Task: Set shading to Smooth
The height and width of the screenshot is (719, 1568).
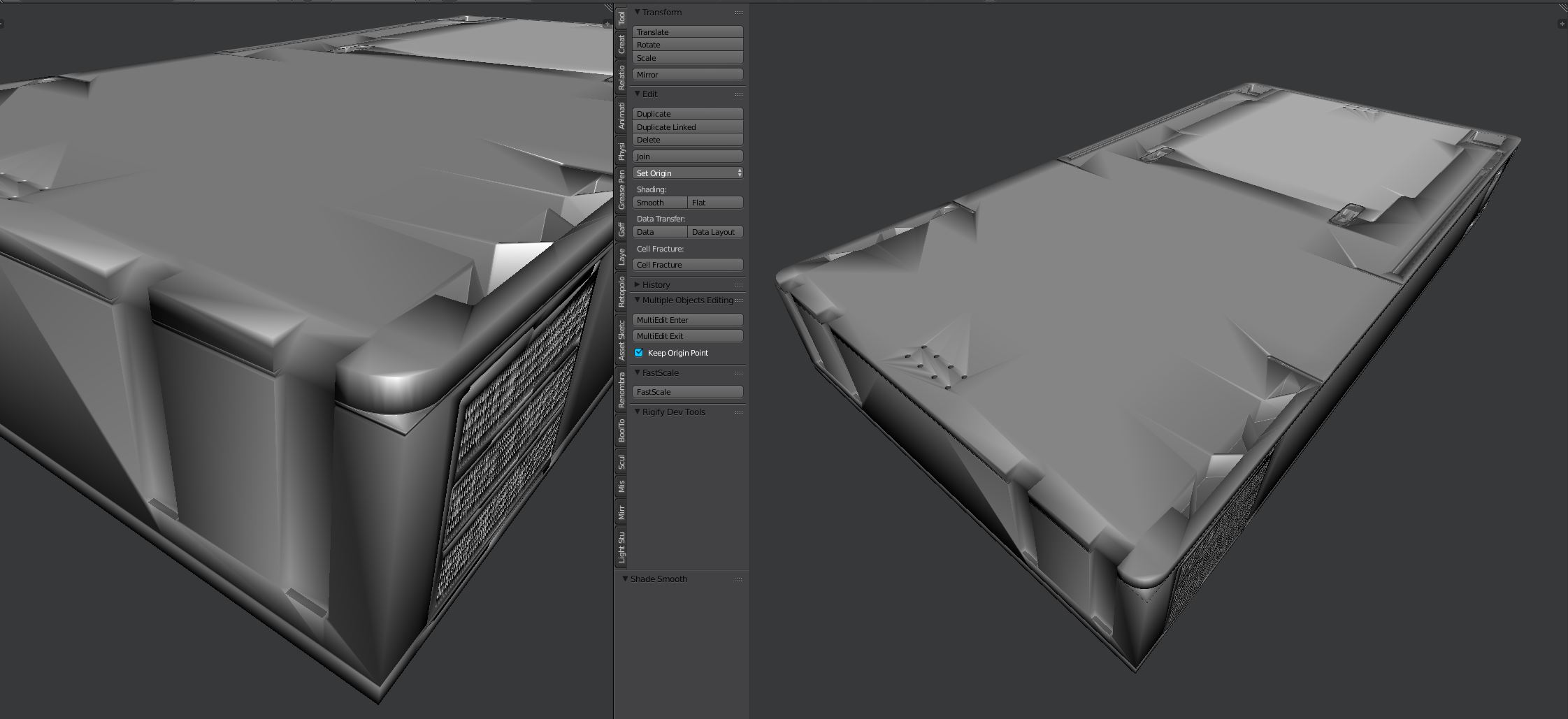Action: click(659, 203)
